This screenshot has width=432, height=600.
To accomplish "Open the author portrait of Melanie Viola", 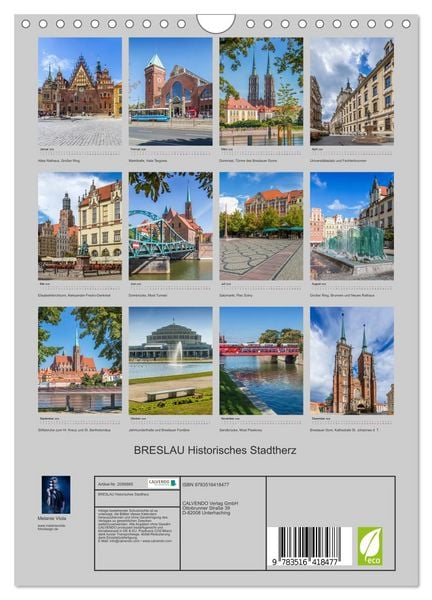I will click(56, 494).
